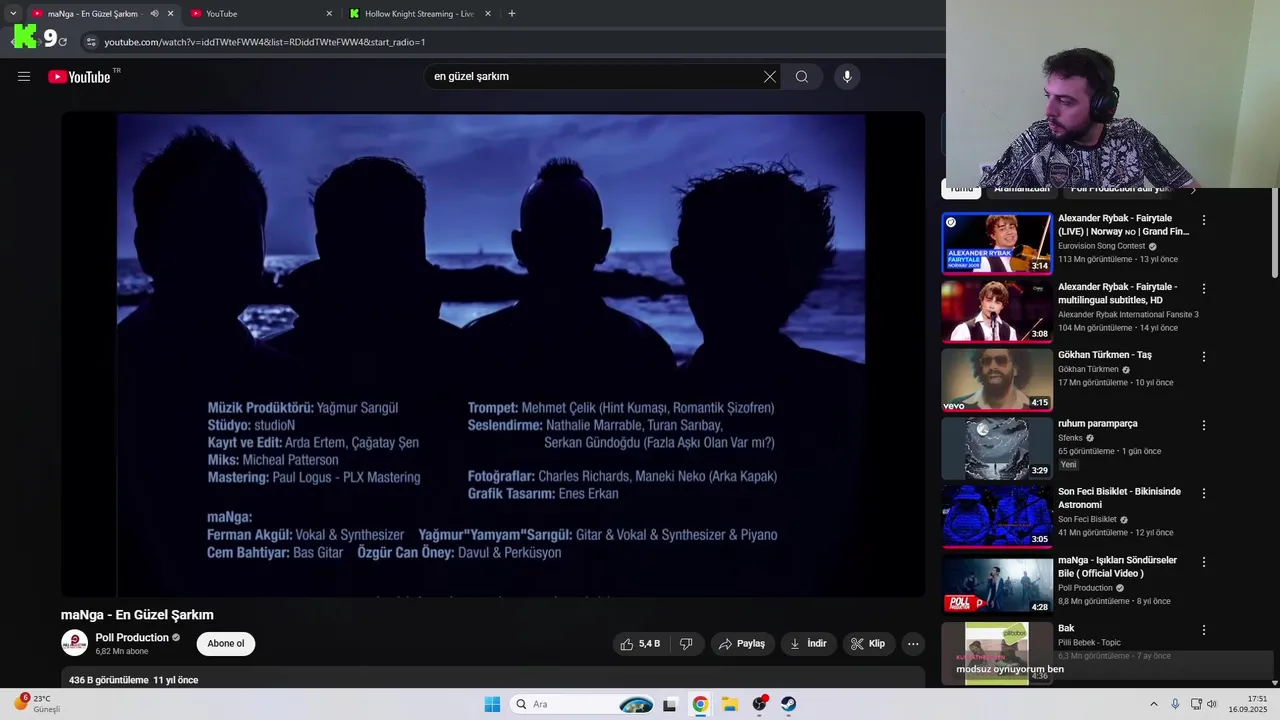Dislike the video with thumbs-down
1280x720 pixels.
pos(687,644)
